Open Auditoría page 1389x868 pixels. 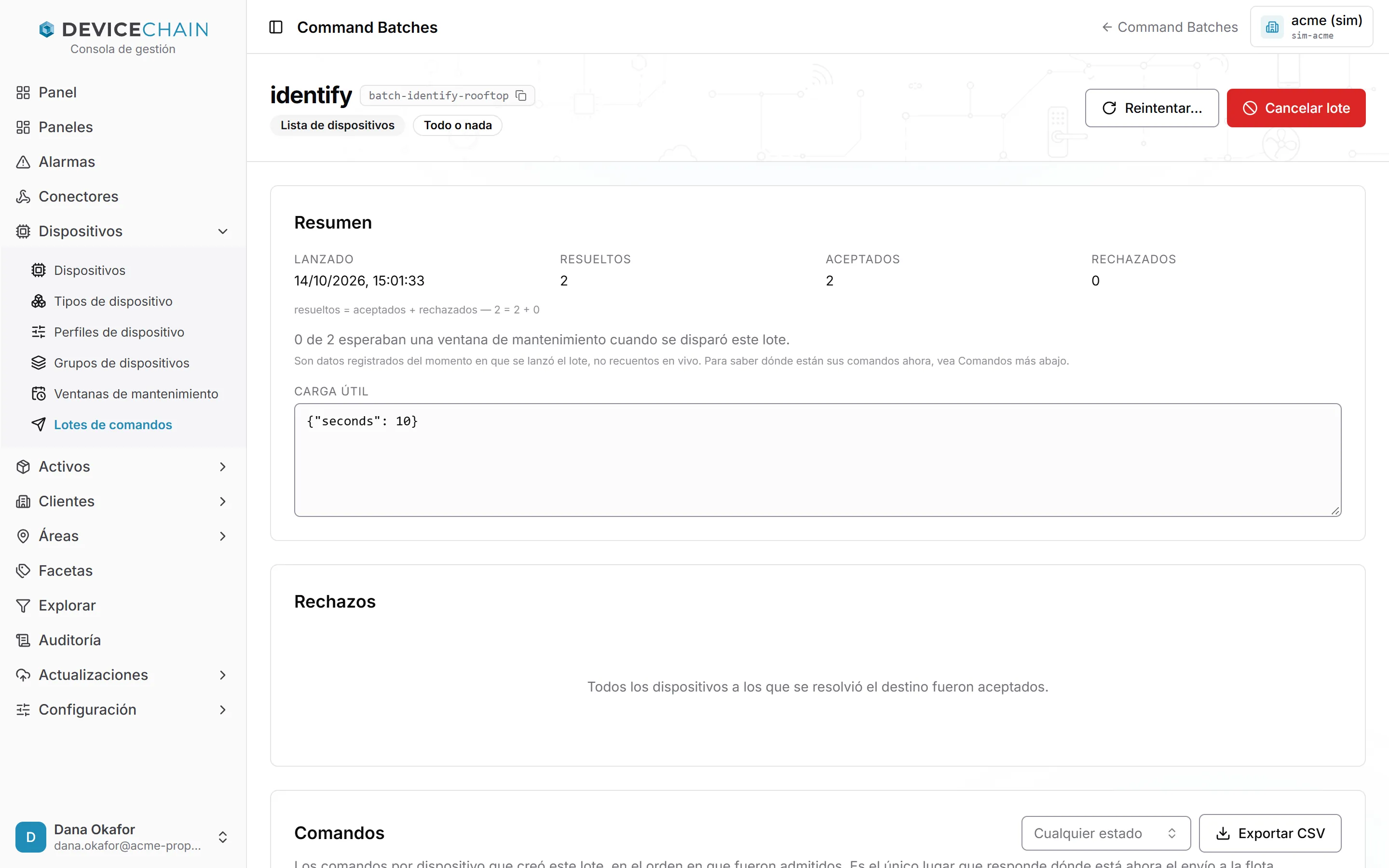click(123, 640)
